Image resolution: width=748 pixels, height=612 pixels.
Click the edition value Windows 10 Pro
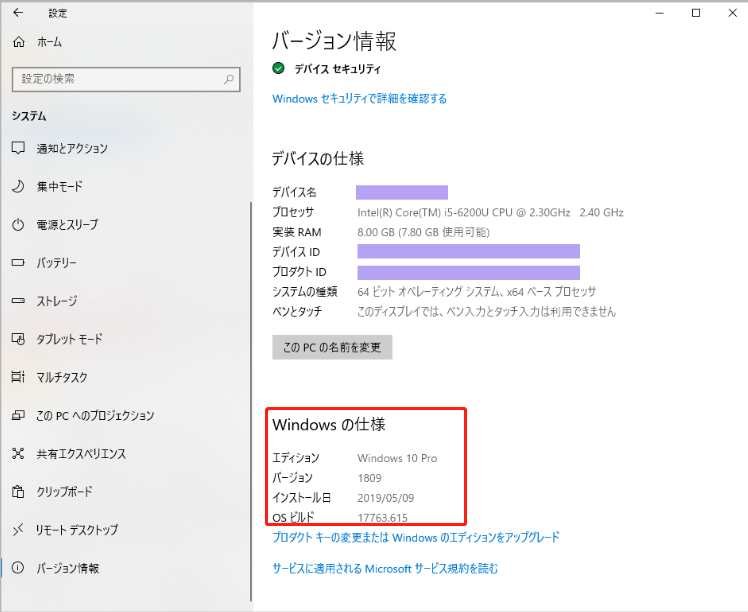(397, 458)
